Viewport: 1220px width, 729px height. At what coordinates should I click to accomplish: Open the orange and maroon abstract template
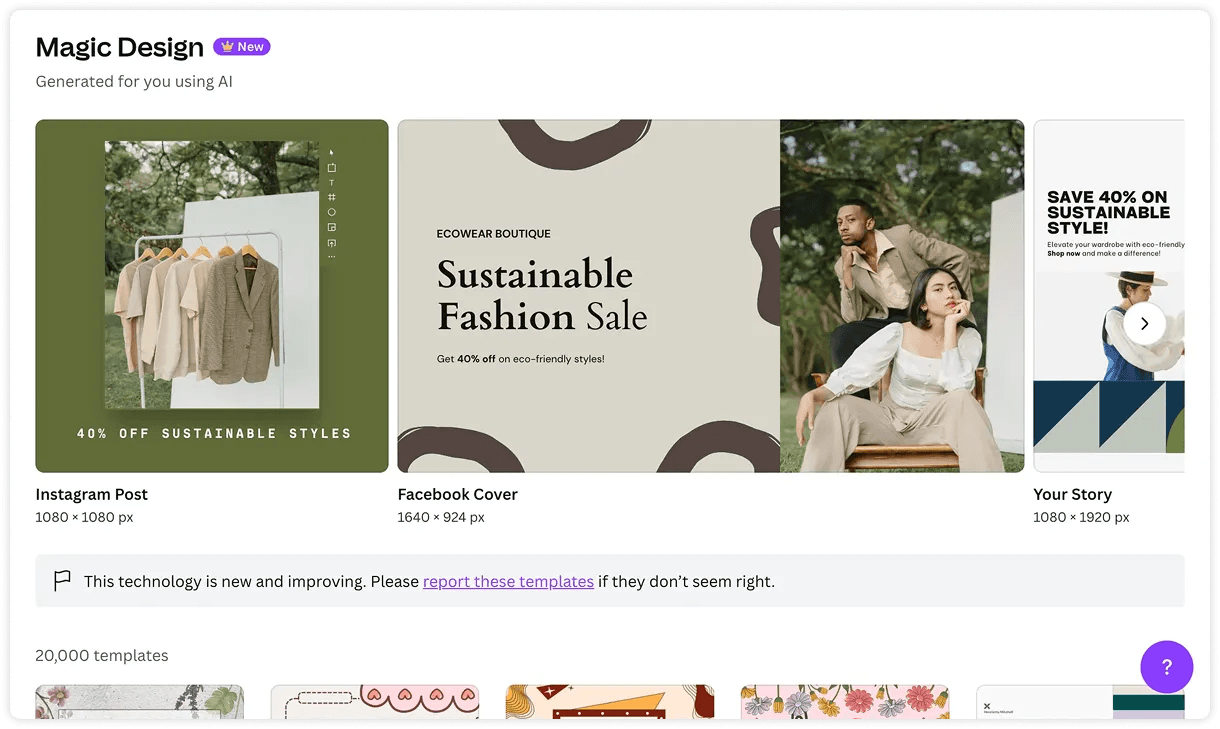610,702
